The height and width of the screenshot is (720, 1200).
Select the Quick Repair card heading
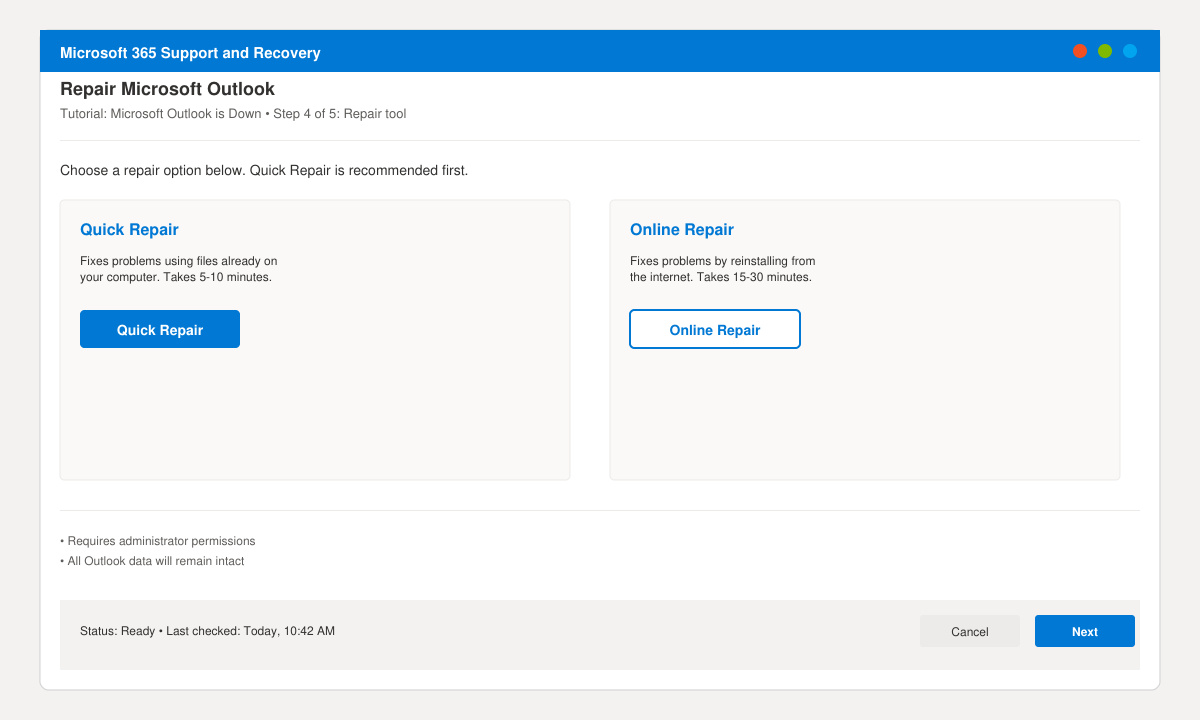[x=129, y=229]
